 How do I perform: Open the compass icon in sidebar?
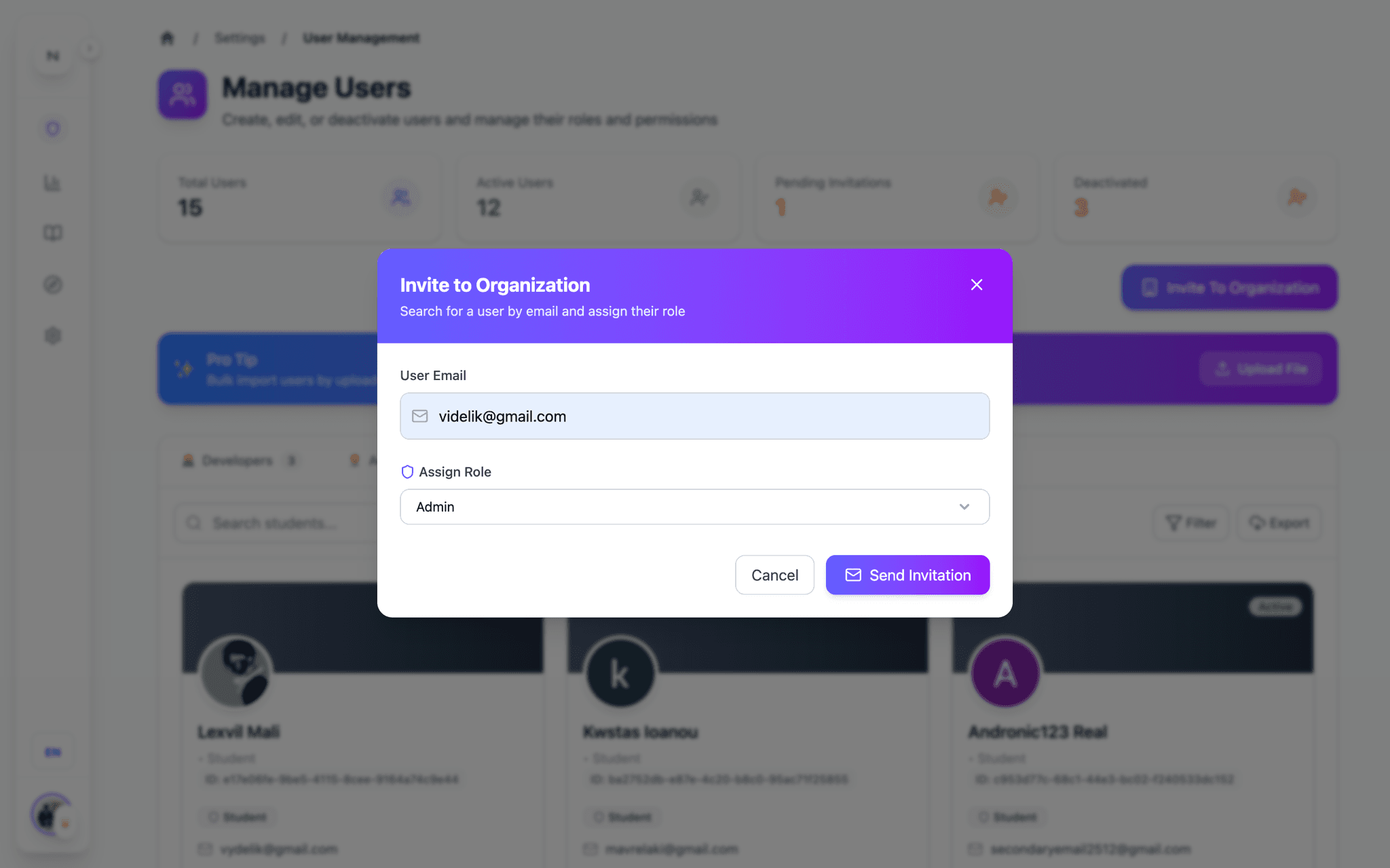[x=52, y=284]
